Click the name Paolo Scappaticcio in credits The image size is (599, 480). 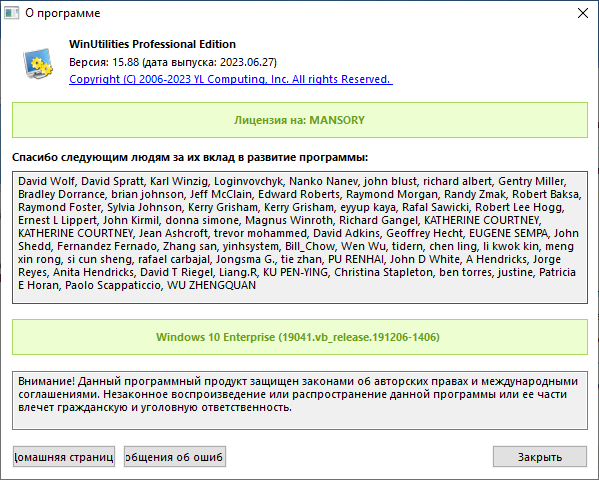[x=113, y=285]
